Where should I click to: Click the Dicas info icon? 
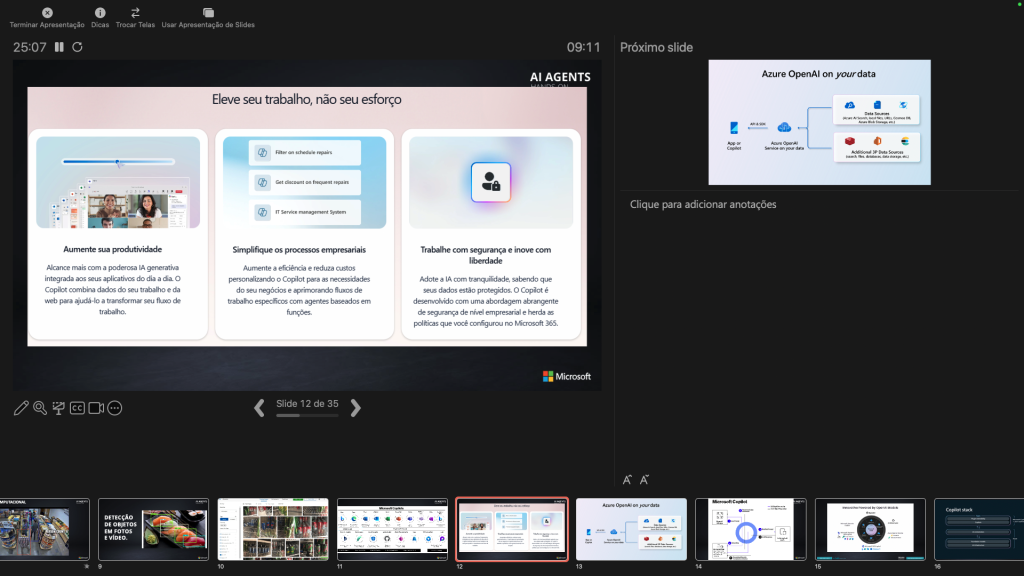coord(100,12)
